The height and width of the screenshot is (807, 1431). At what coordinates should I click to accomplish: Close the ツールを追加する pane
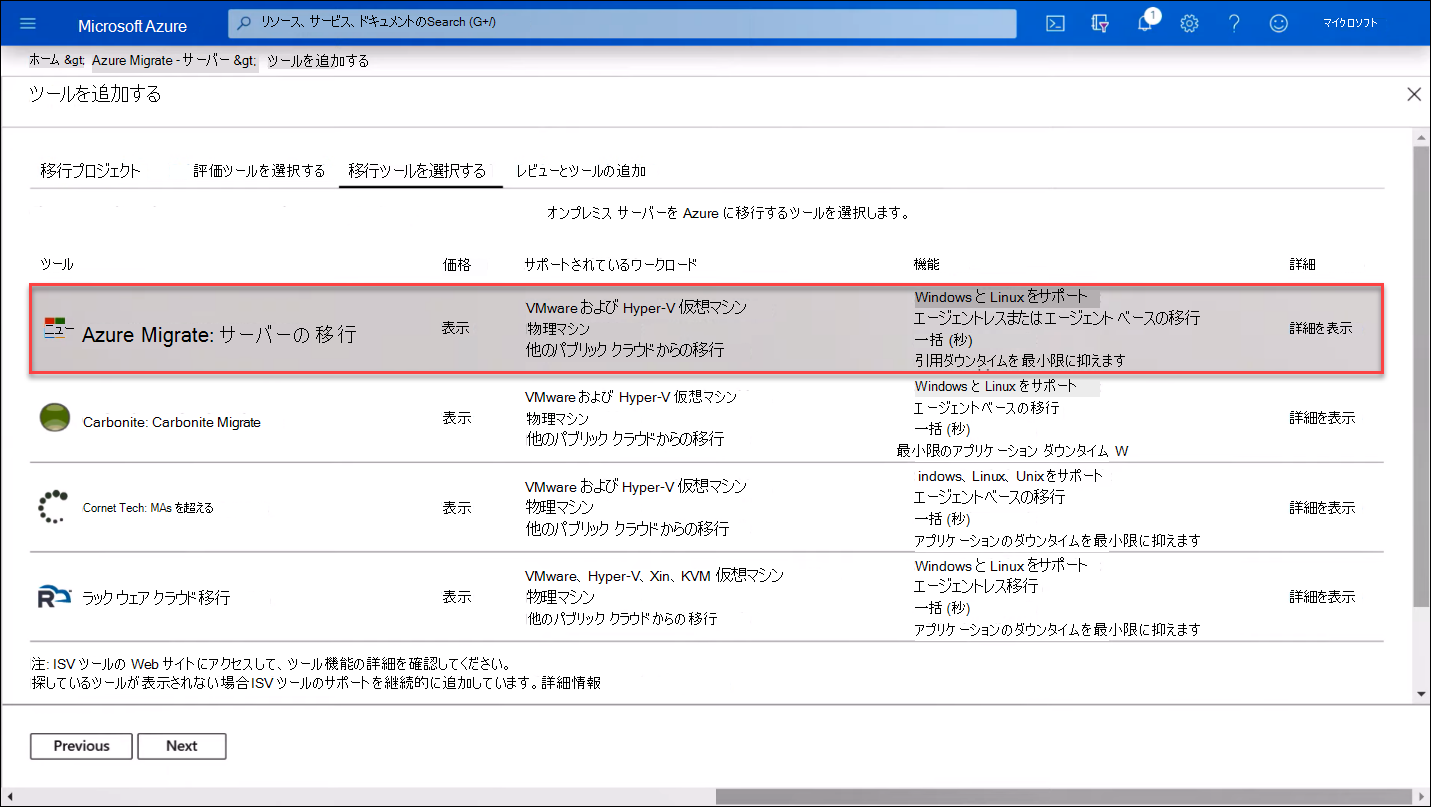(x=1413, y=94)
